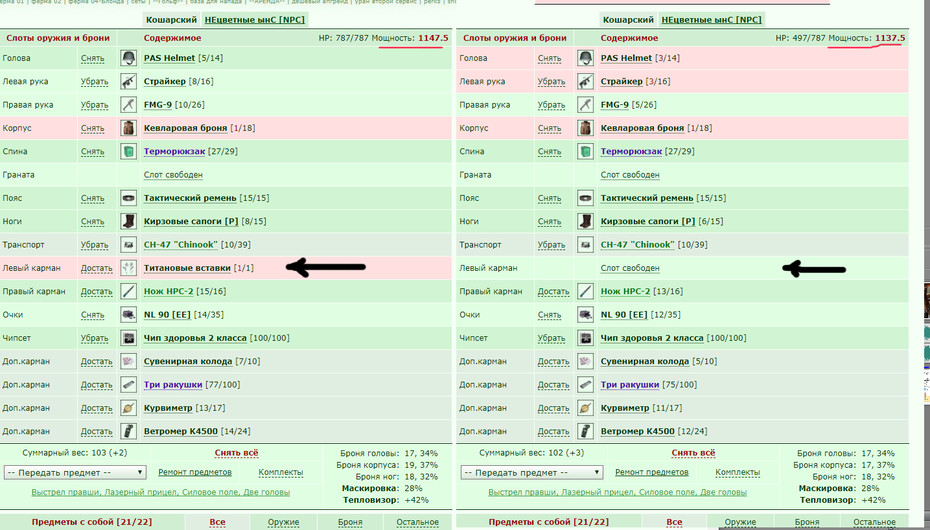930x530 pixels.
Task: Click Слот свободен for Левый карман, right panel
Action: point(630,268)
